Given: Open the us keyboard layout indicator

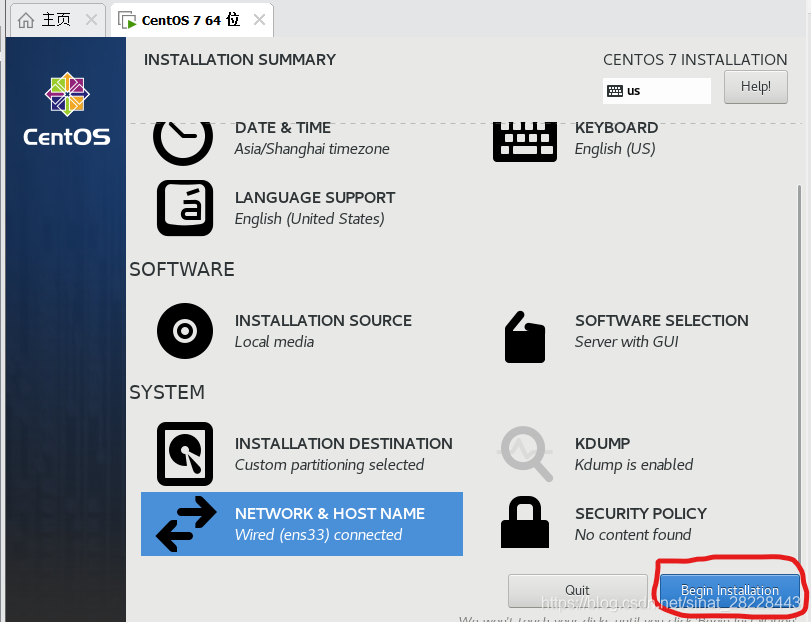Looking at the screenshot, I should click(x=657, y=91).
